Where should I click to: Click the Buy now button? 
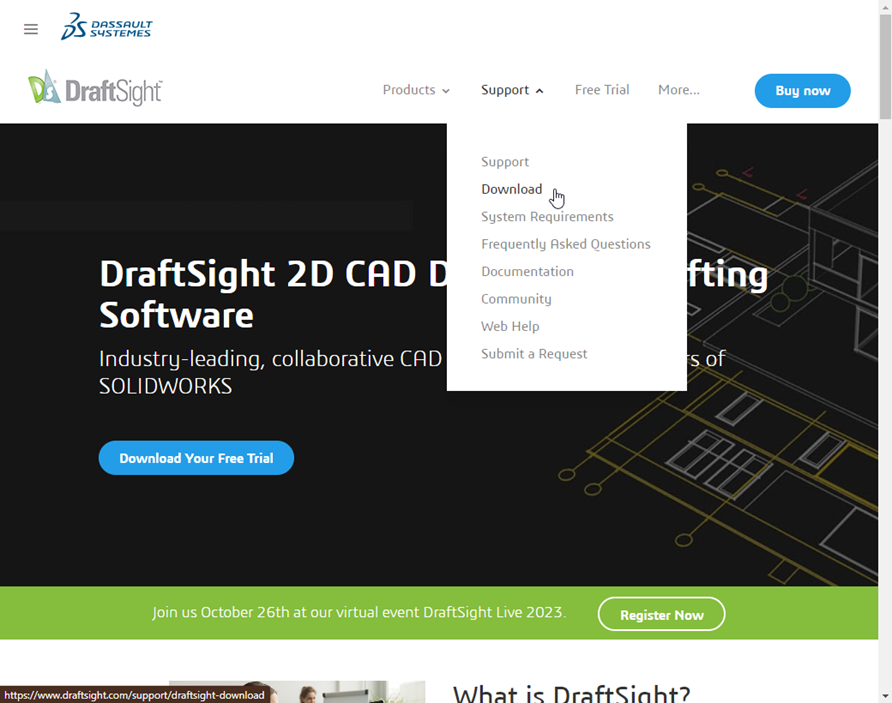click(802, 90)
